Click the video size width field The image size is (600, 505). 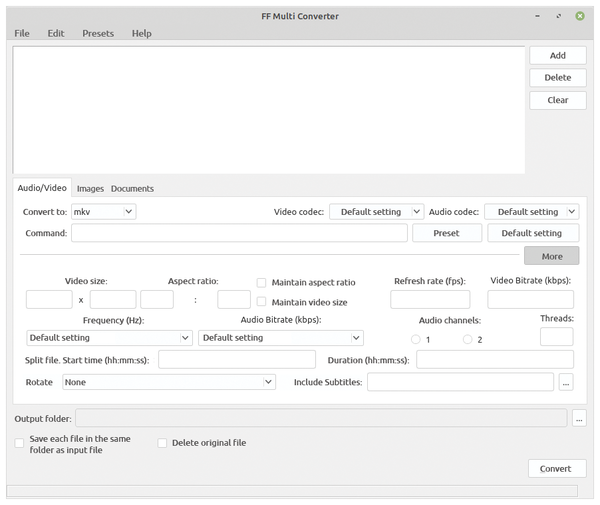coord(49,300)
